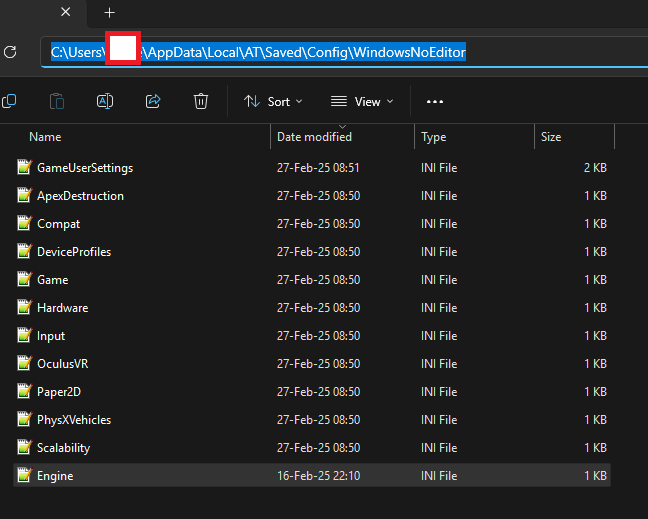Image resolution: width=648 pixels, height=519 pixels.
Task: Click the Copy icon in toolbar
Action: (9, 101)
